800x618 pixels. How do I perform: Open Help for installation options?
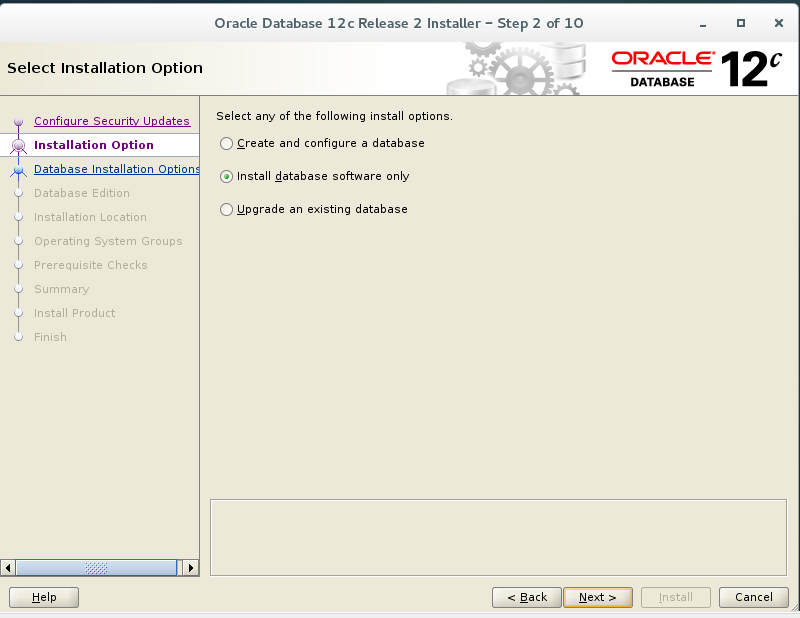(x=43, y=597)
